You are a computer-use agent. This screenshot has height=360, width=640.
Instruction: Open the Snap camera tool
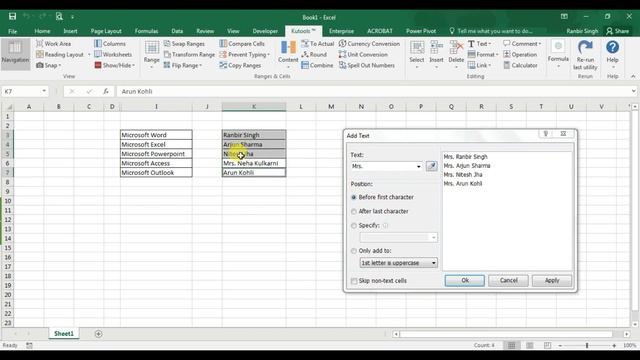tap(47, 65)
